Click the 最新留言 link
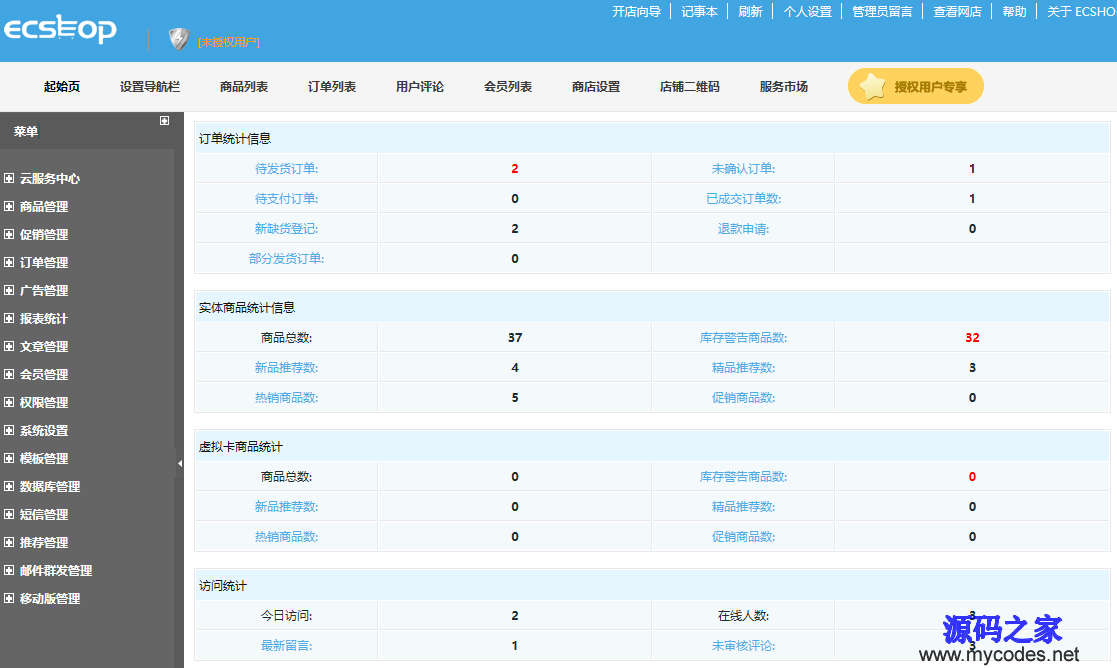 [x=286, y=645]
